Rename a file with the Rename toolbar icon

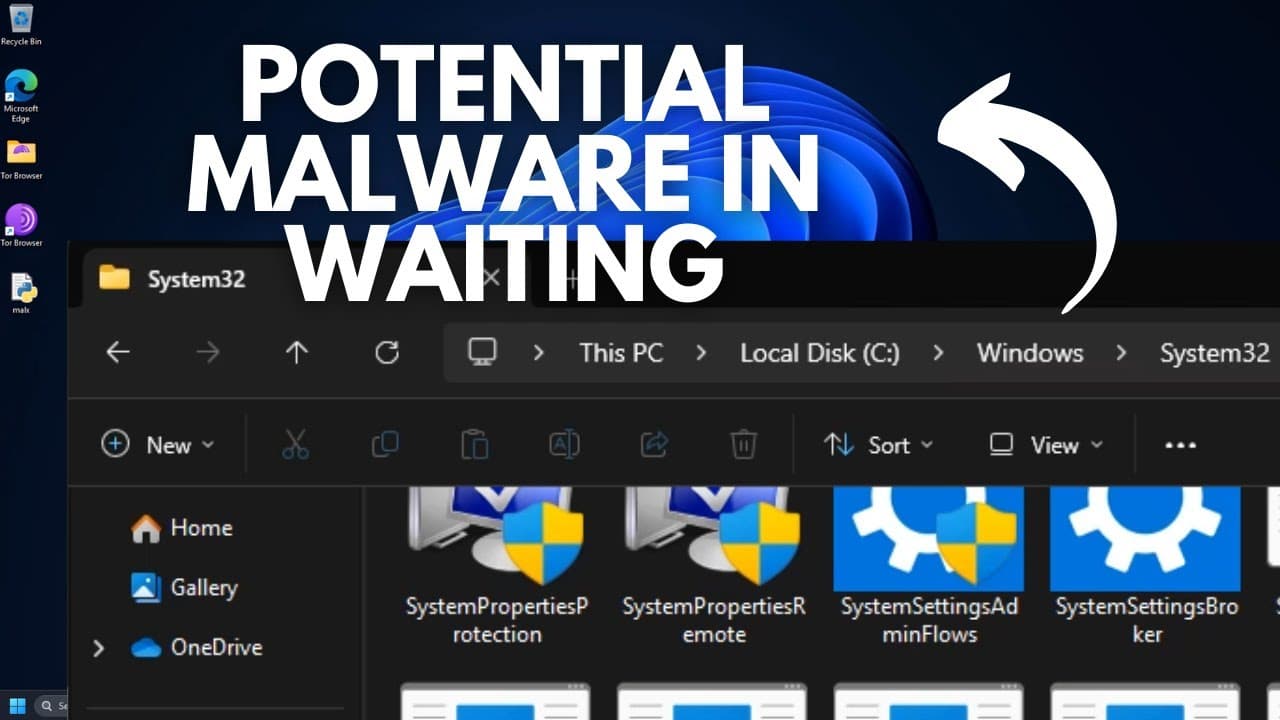click(564, 445)
